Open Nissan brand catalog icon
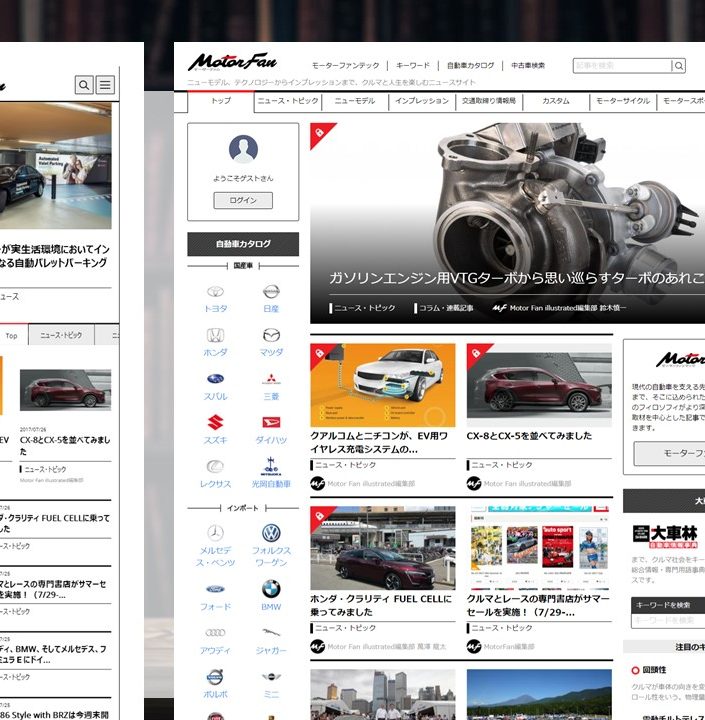The width and height of the screenshot is (705, 720). (x=271, y=291)
